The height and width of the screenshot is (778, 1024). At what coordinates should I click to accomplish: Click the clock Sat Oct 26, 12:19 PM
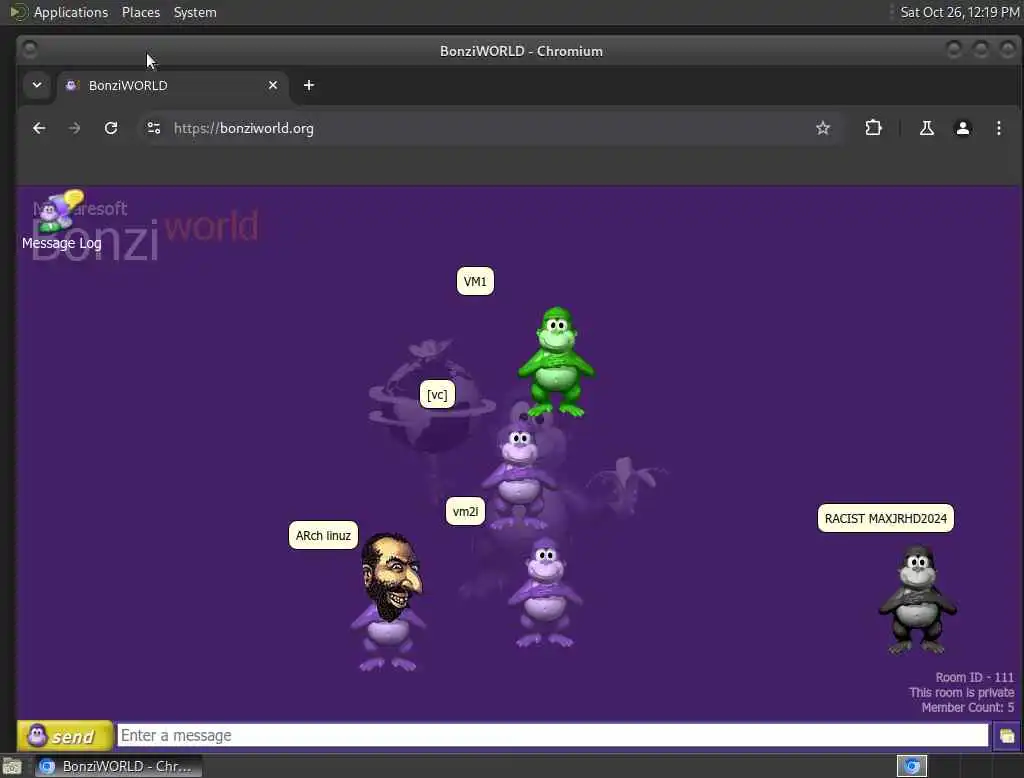click(959, 12)
